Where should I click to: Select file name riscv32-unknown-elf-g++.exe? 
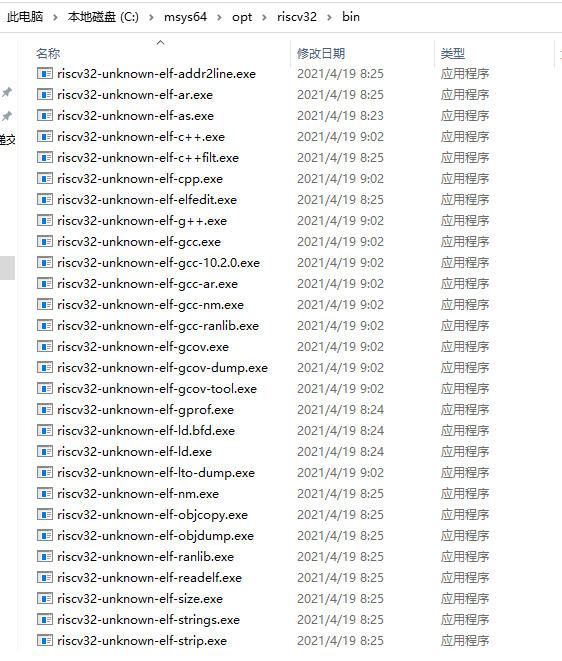pos(142,221)
